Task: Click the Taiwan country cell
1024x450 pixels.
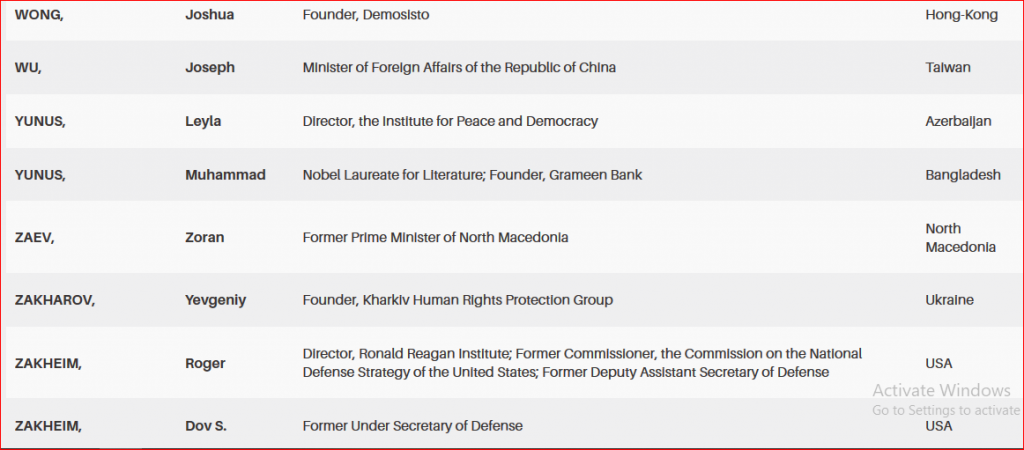Action: (x=948, y=68)
